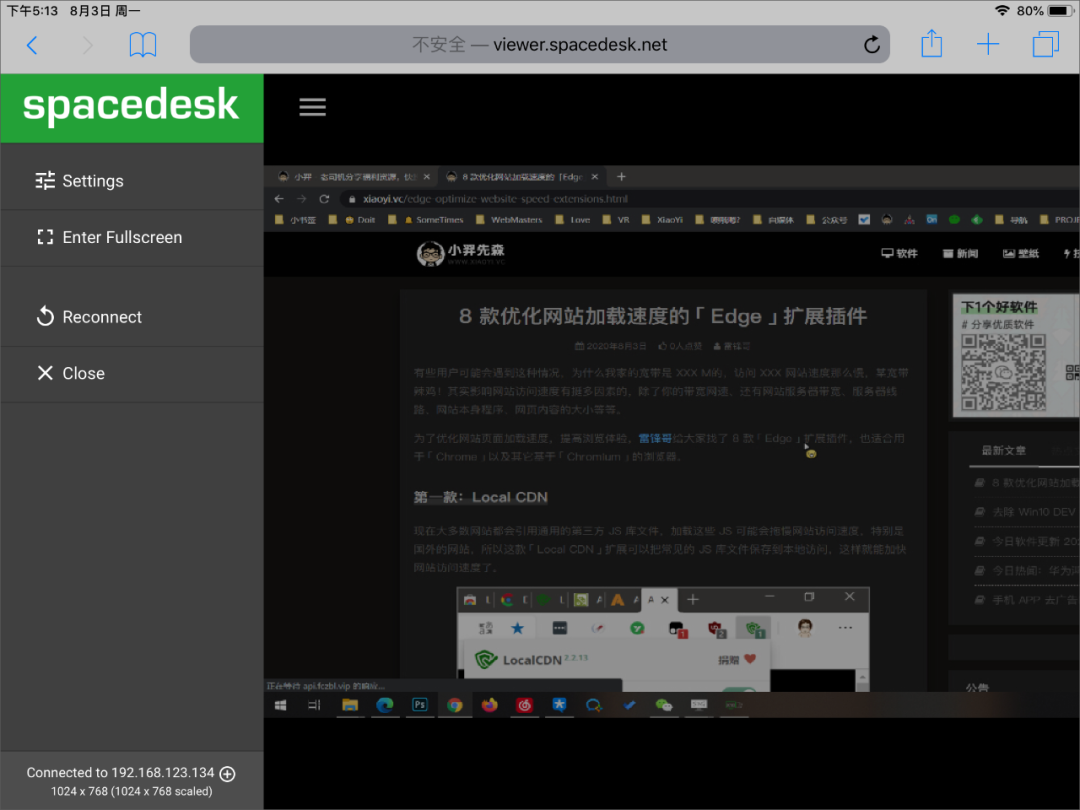
Task: Reload the page in Safari
Action: (871, 45)
